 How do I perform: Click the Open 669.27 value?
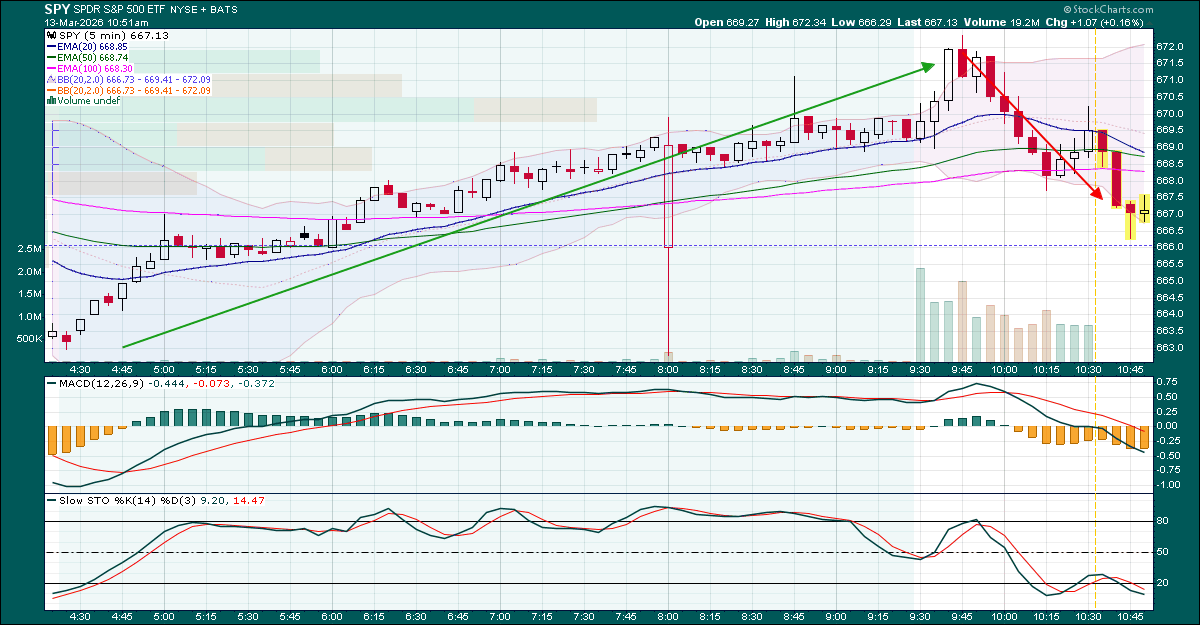725,21
